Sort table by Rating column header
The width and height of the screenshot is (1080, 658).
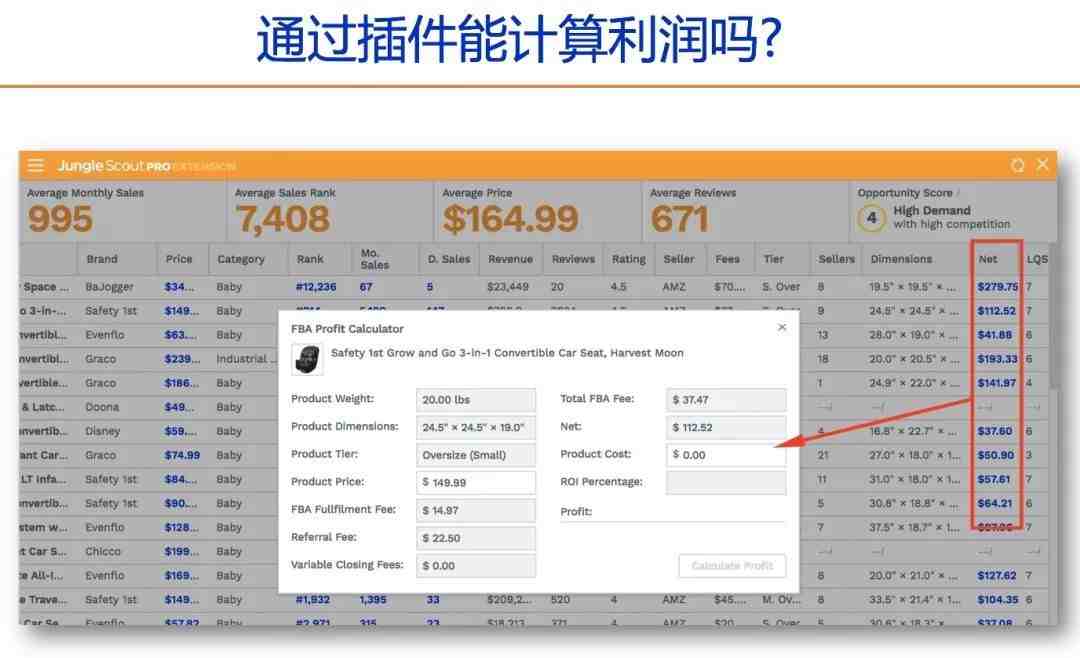point(629,259)
